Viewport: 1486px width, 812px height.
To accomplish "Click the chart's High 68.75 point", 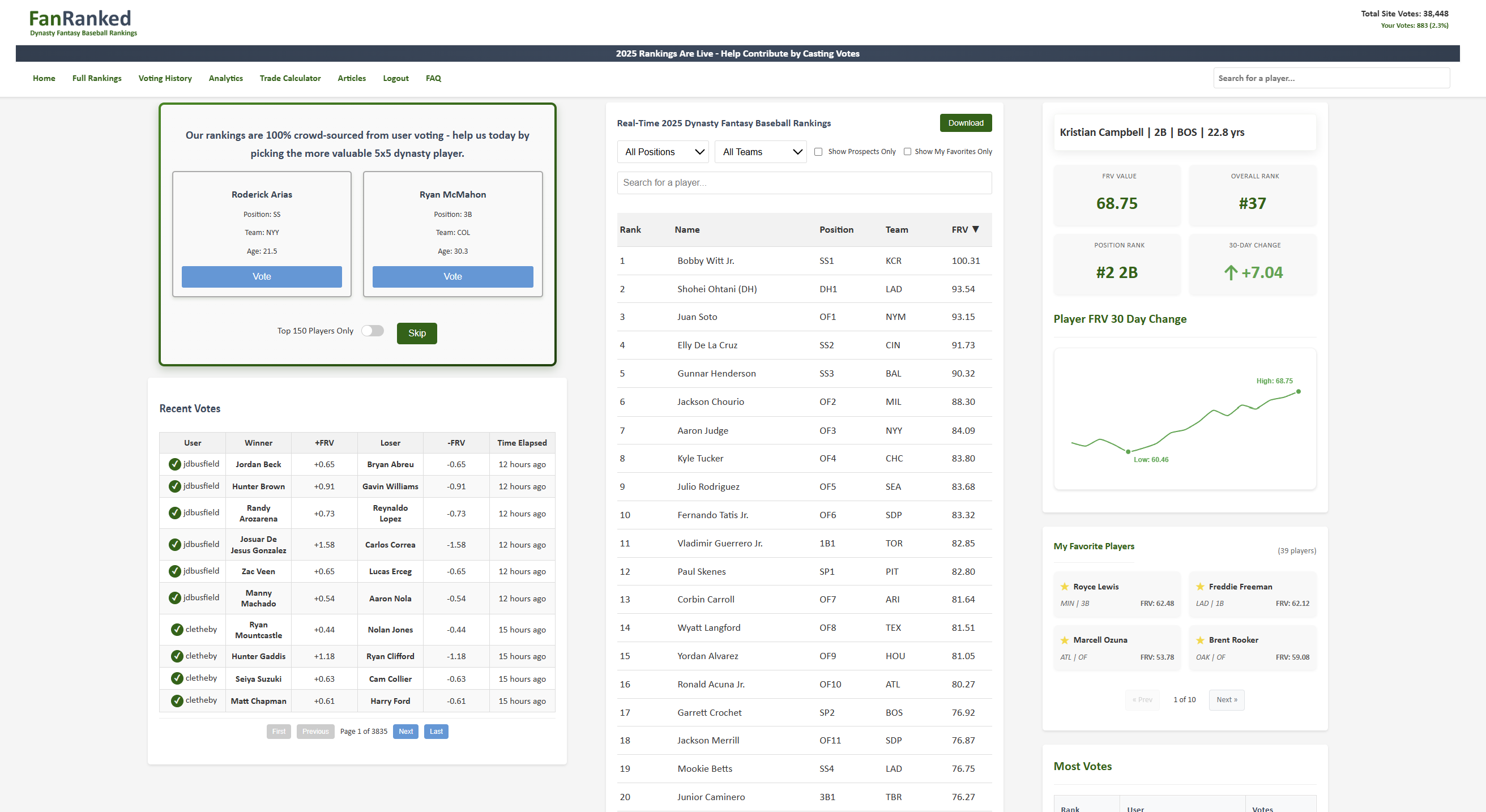I will 1298,392.
